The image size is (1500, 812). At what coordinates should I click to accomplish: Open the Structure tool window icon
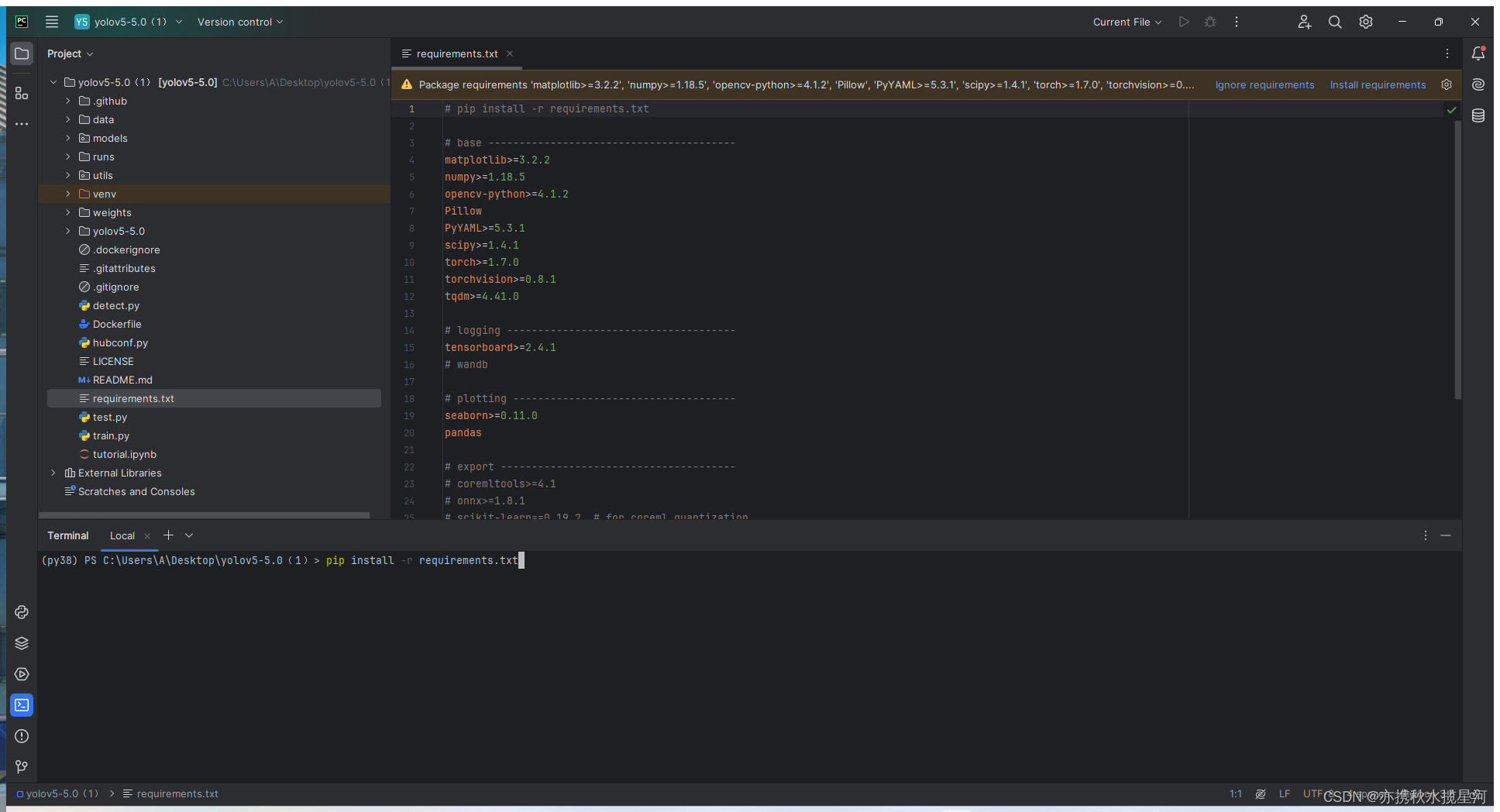pos(22,93)
